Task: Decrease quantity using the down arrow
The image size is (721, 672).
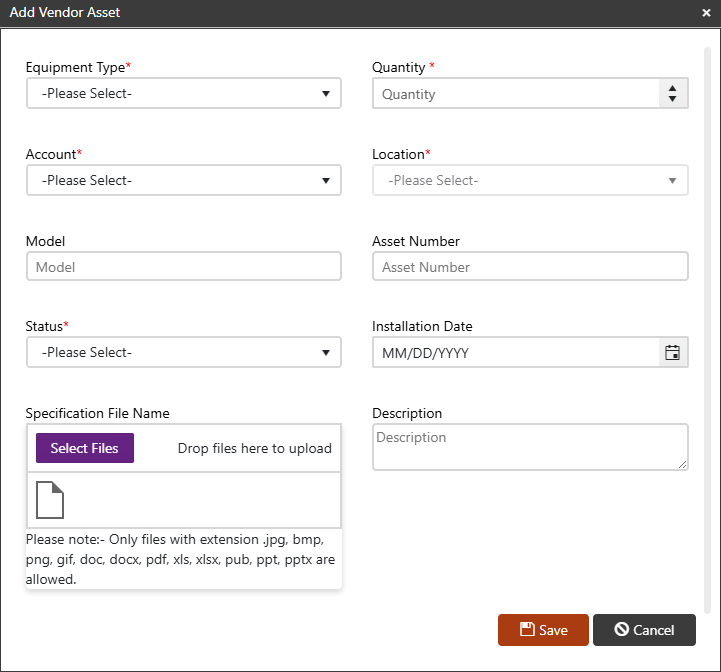Action: coord(672,98)
